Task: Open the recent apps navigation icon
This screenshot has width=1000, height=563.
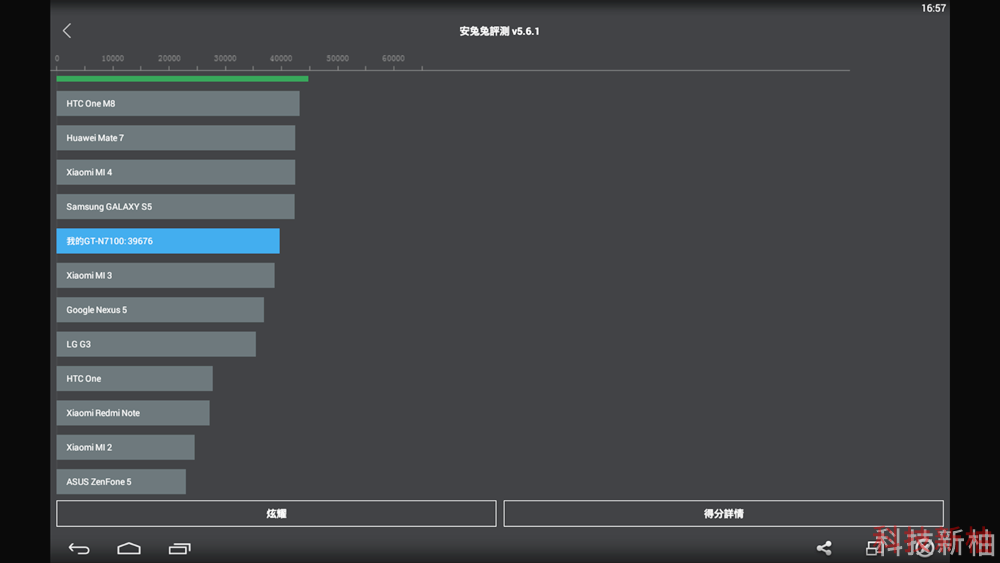Action: pos(179,548)
